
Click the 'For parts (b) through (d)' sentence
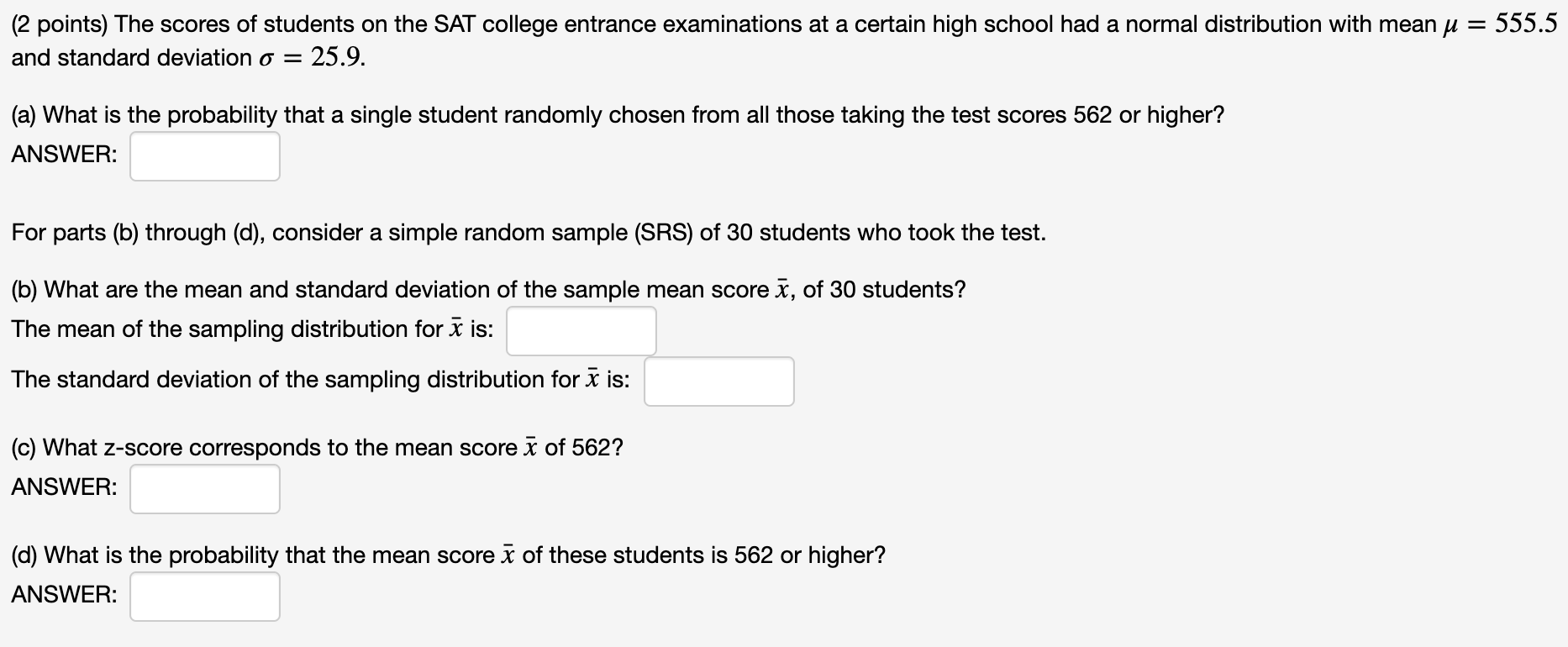click(529, 233)
